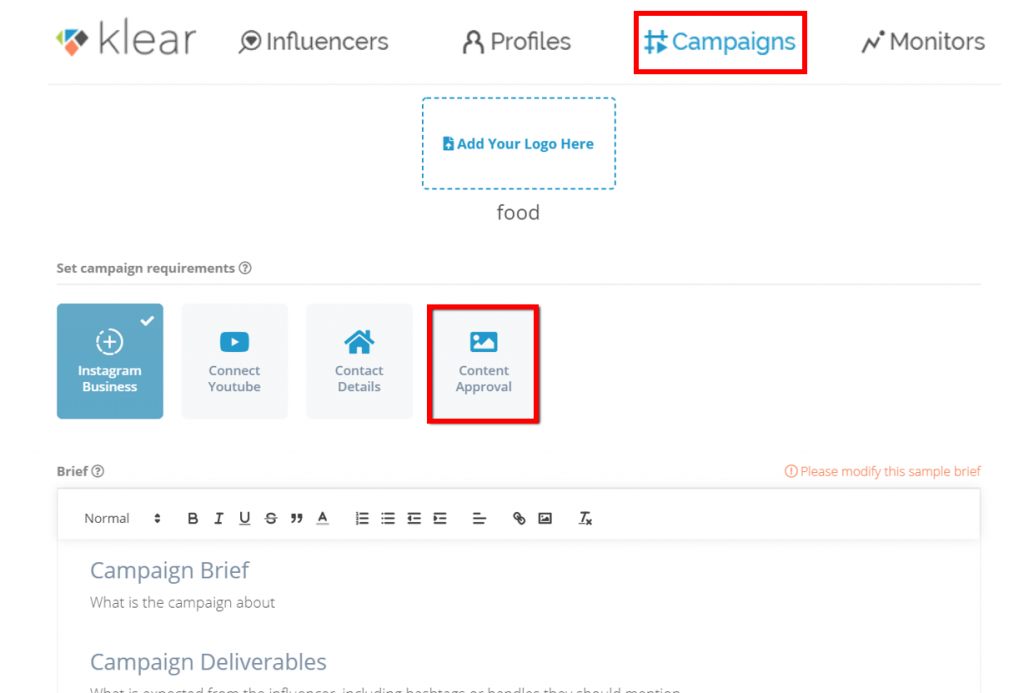Switch to the Campaigns tab
Screen dimensions: 1024x693
(720, 42)
